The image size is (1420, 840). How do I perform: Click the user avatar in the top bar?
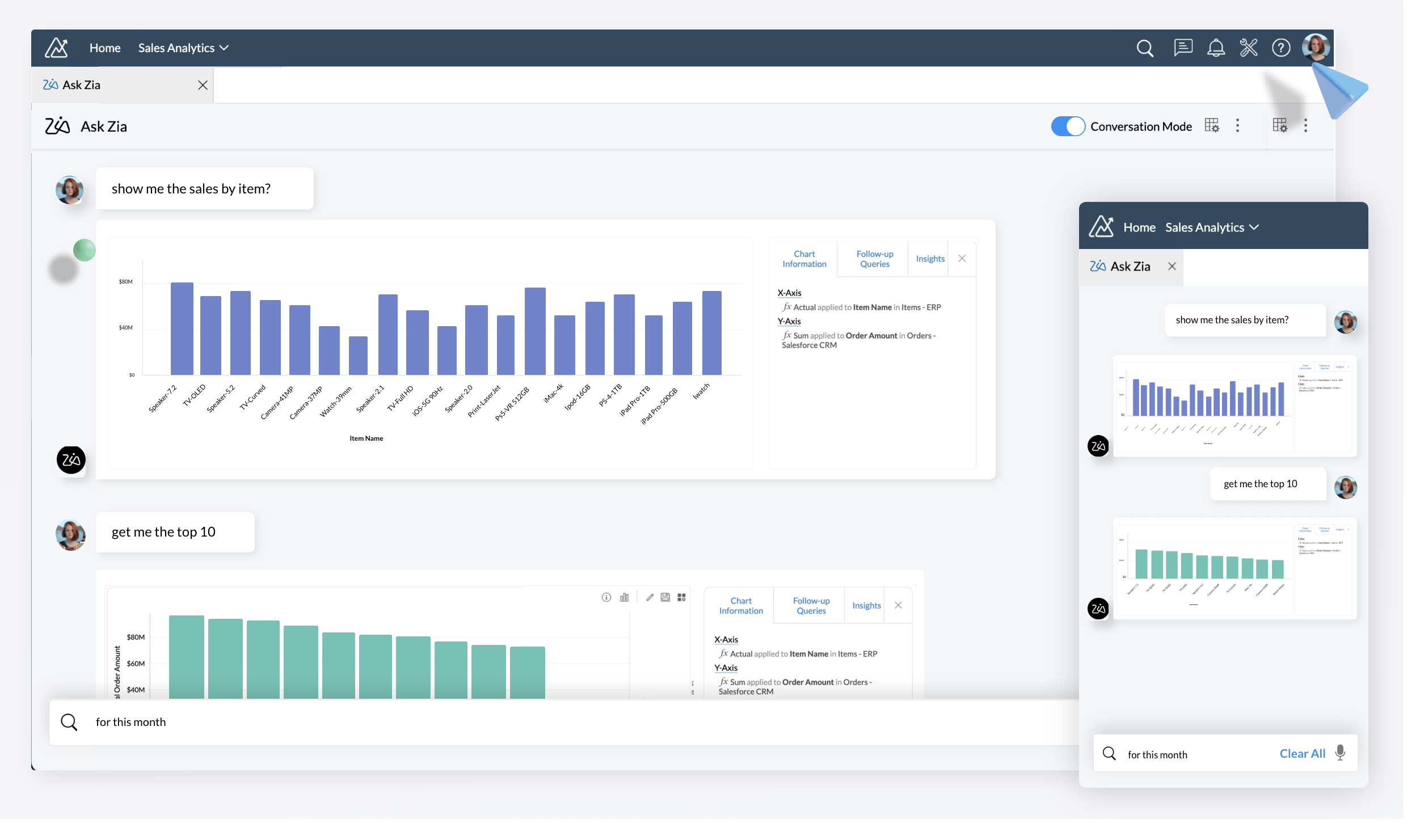pyautogui.click(x=1316, y=48)
